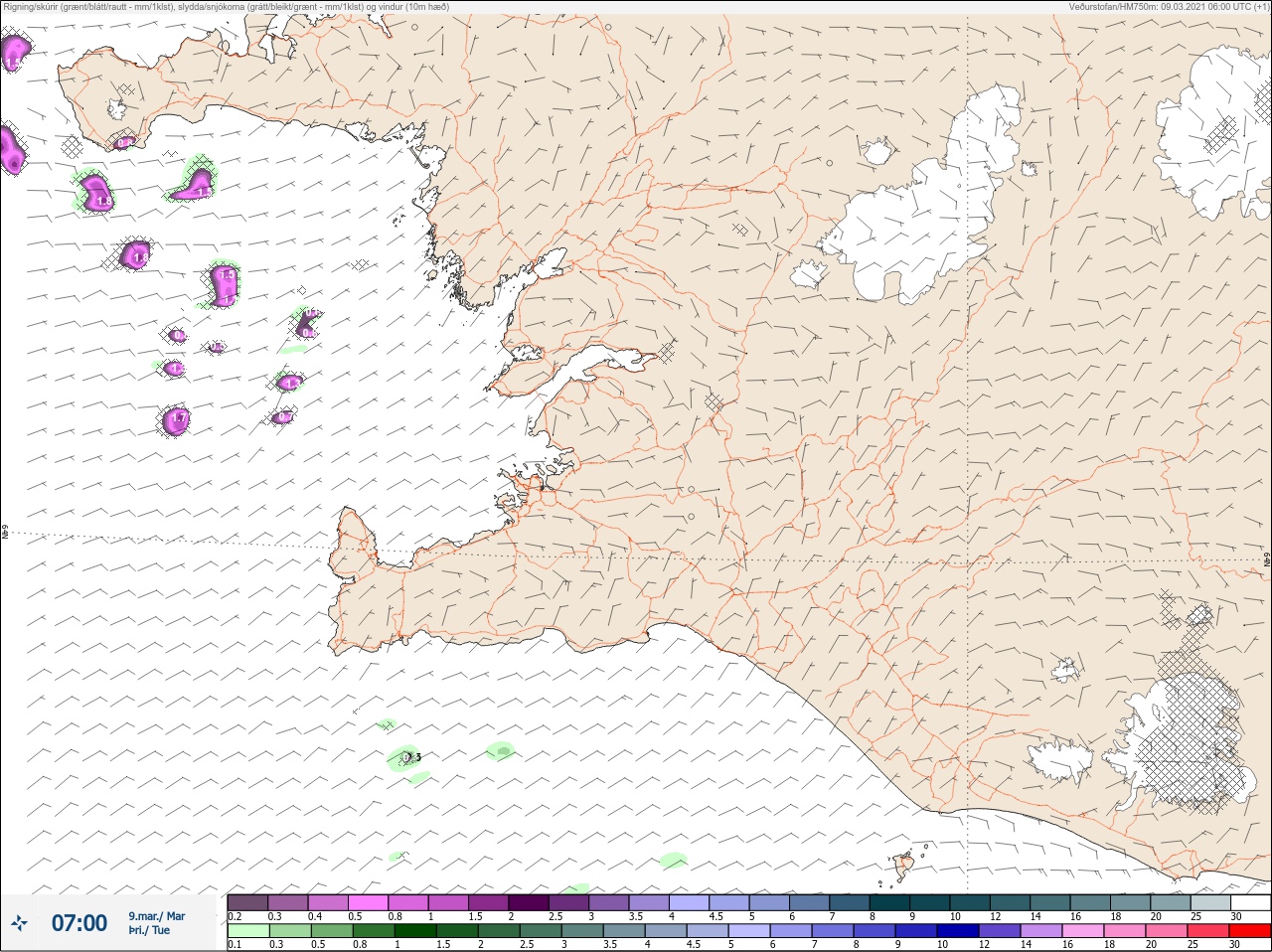Select the light periwinkle 5 swatch, lower legend
Viewport: 1272px width, 952px height.
coord(749,931)
